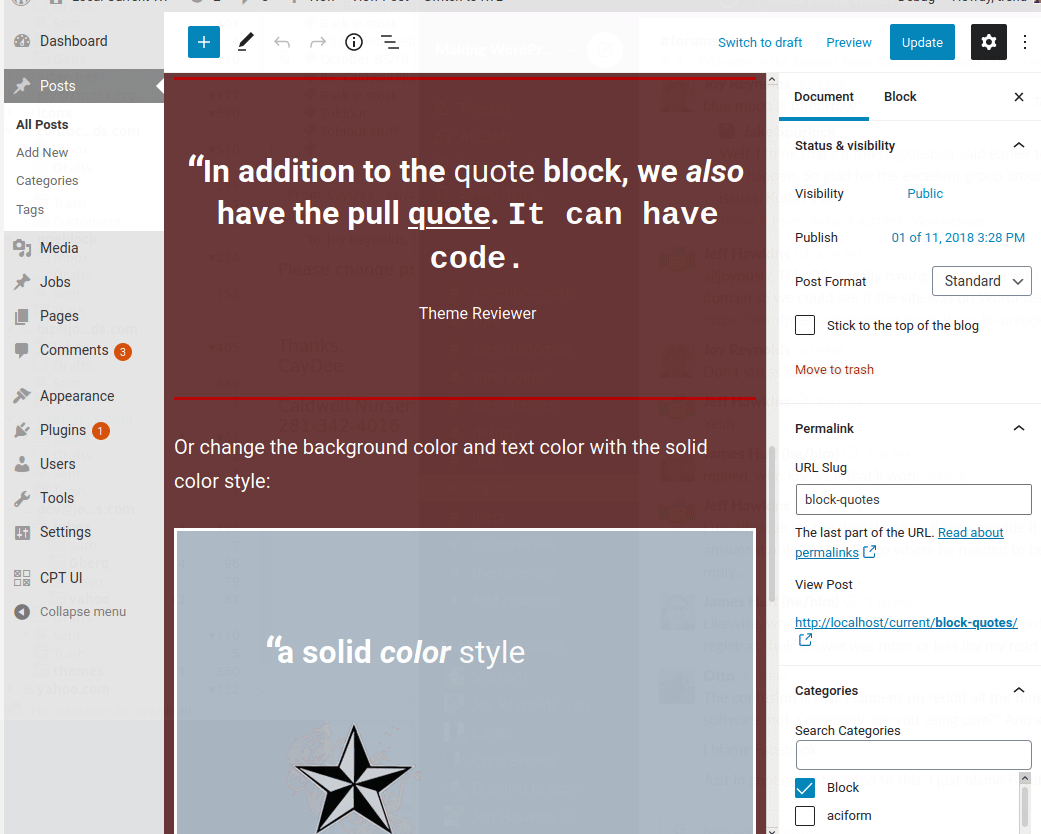The image size is (1041, 834).
Task: Switch to the Block tab
Action: coord(899,96)
